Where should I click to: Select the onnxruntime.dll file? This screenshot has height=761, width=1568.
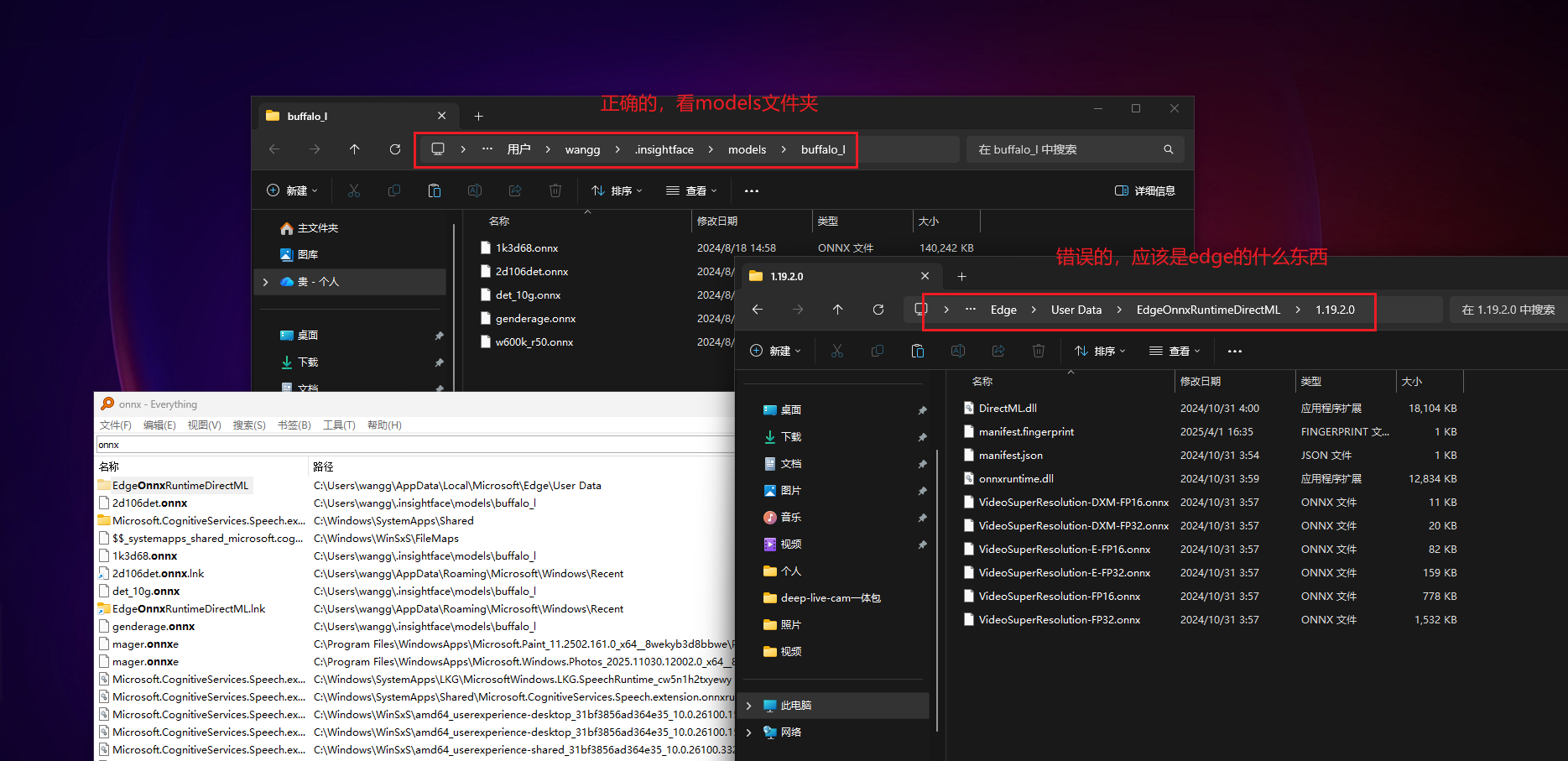click(1016, 478)
